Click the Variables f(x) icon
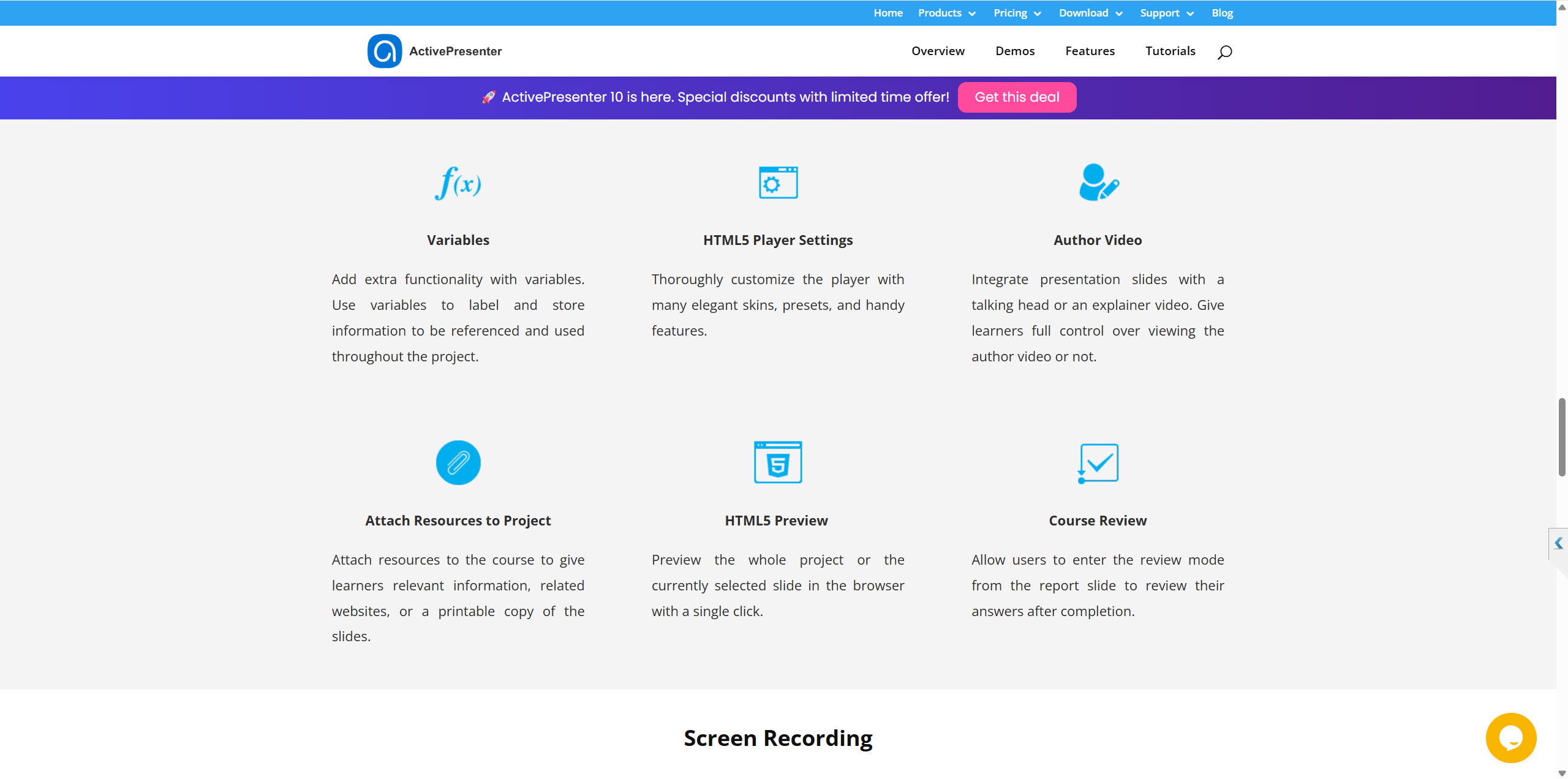This screenshot has width=1568, height=779. (458, 183)
